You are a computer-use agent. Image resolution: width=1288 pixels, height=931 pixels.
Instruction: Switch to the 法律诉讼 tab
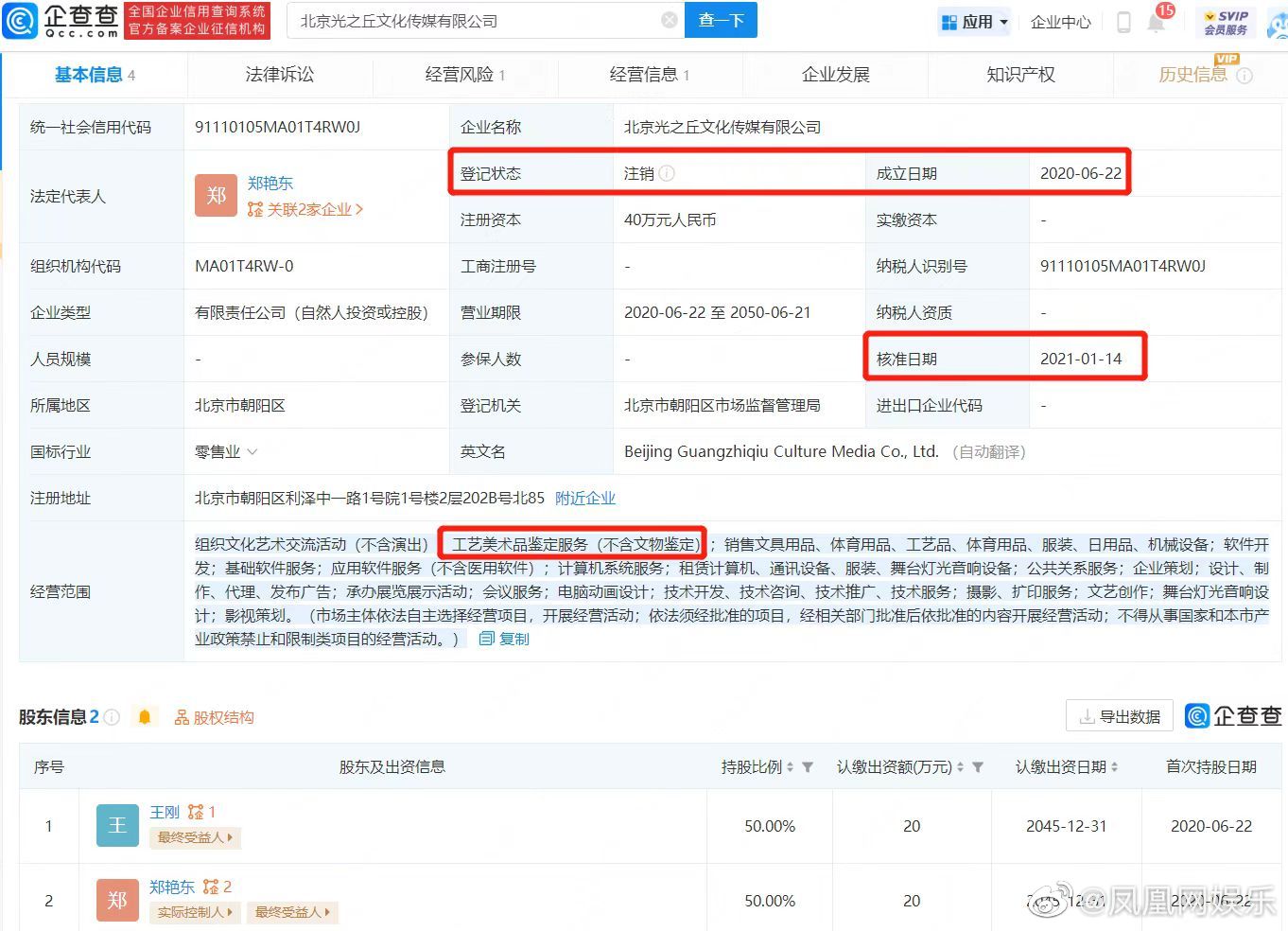coord(280,75)
